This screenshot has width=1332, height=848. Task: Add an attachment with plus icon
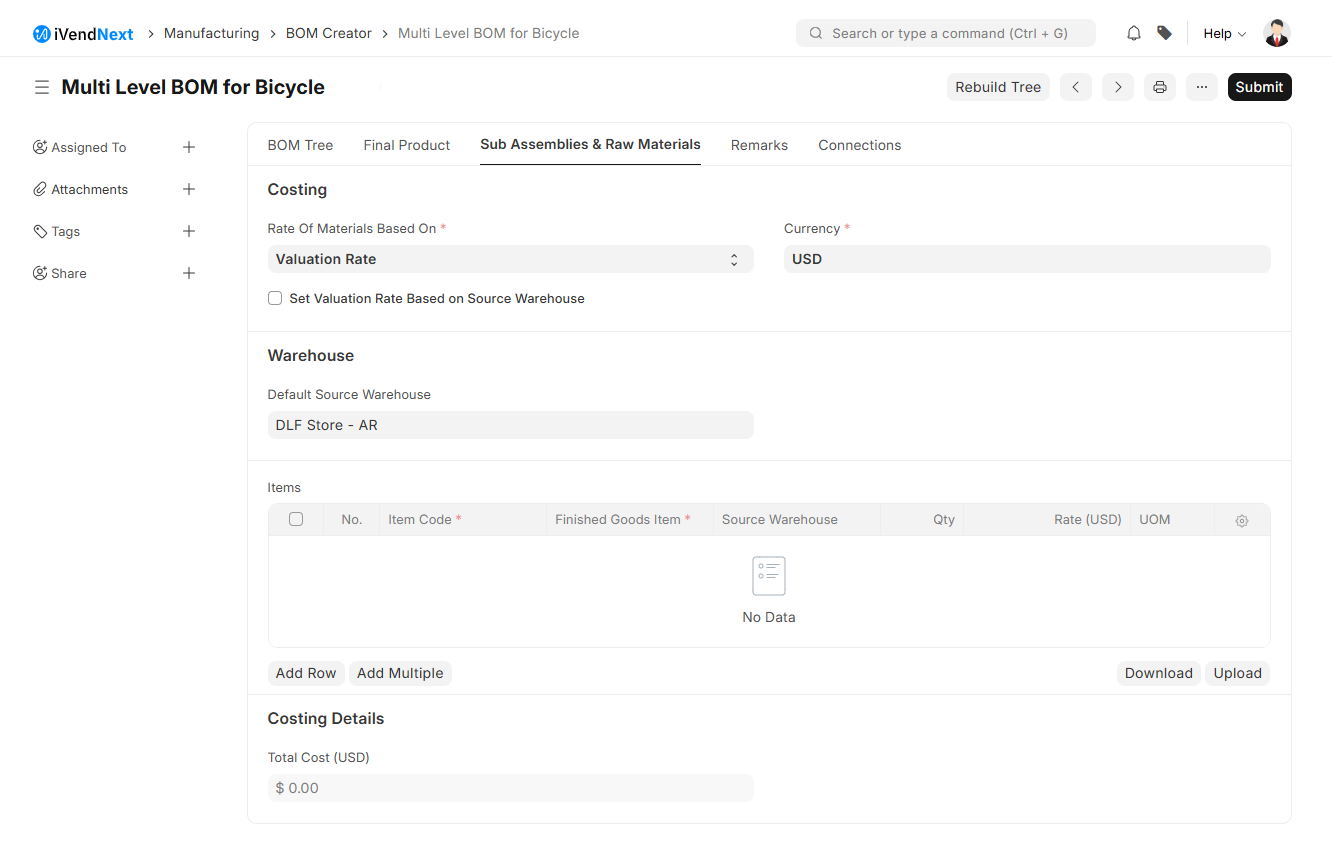pyautogui.click(x=189, y=189)
